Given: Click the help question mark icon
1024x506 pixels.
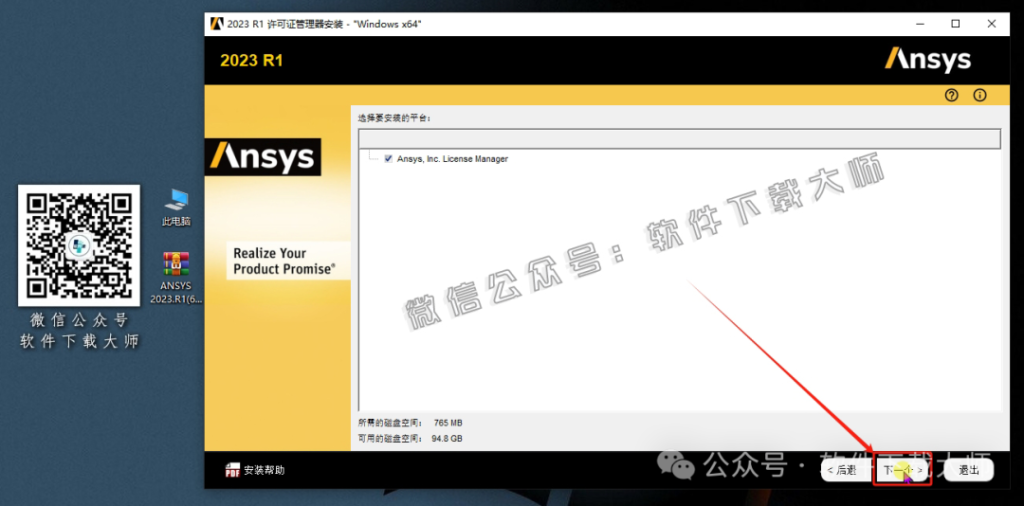Looking at the screenshot, I should tap(951, 95).
